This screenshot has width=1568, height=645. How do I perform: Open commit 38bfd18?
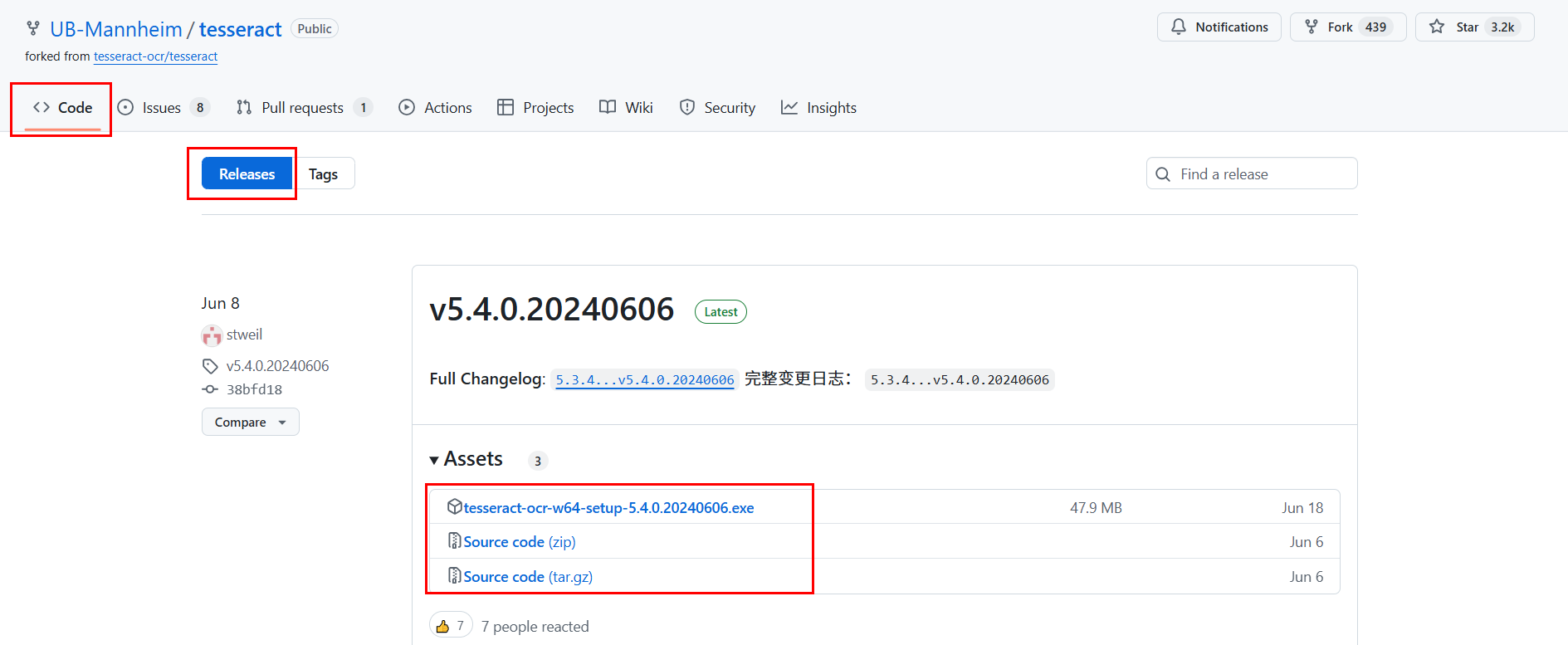click(x=254, y=389)
